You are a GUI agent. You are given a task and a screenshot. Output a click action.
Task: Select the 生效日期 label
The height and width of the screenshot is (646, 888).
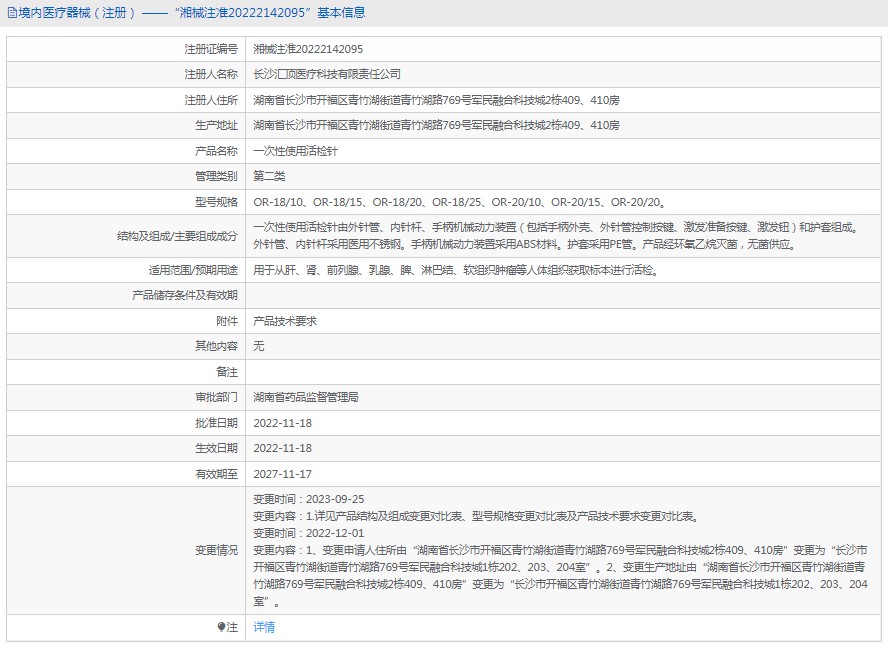click(216, 448)
